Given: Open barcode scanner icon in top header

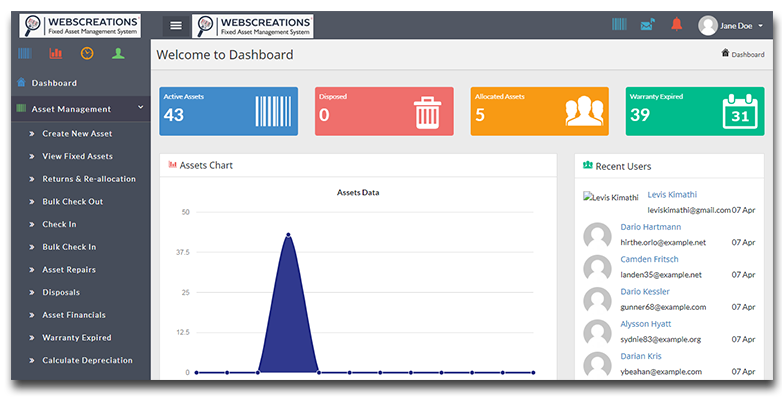Looking at the screenshot, I should pyautogui.click(x=619, y=24).
